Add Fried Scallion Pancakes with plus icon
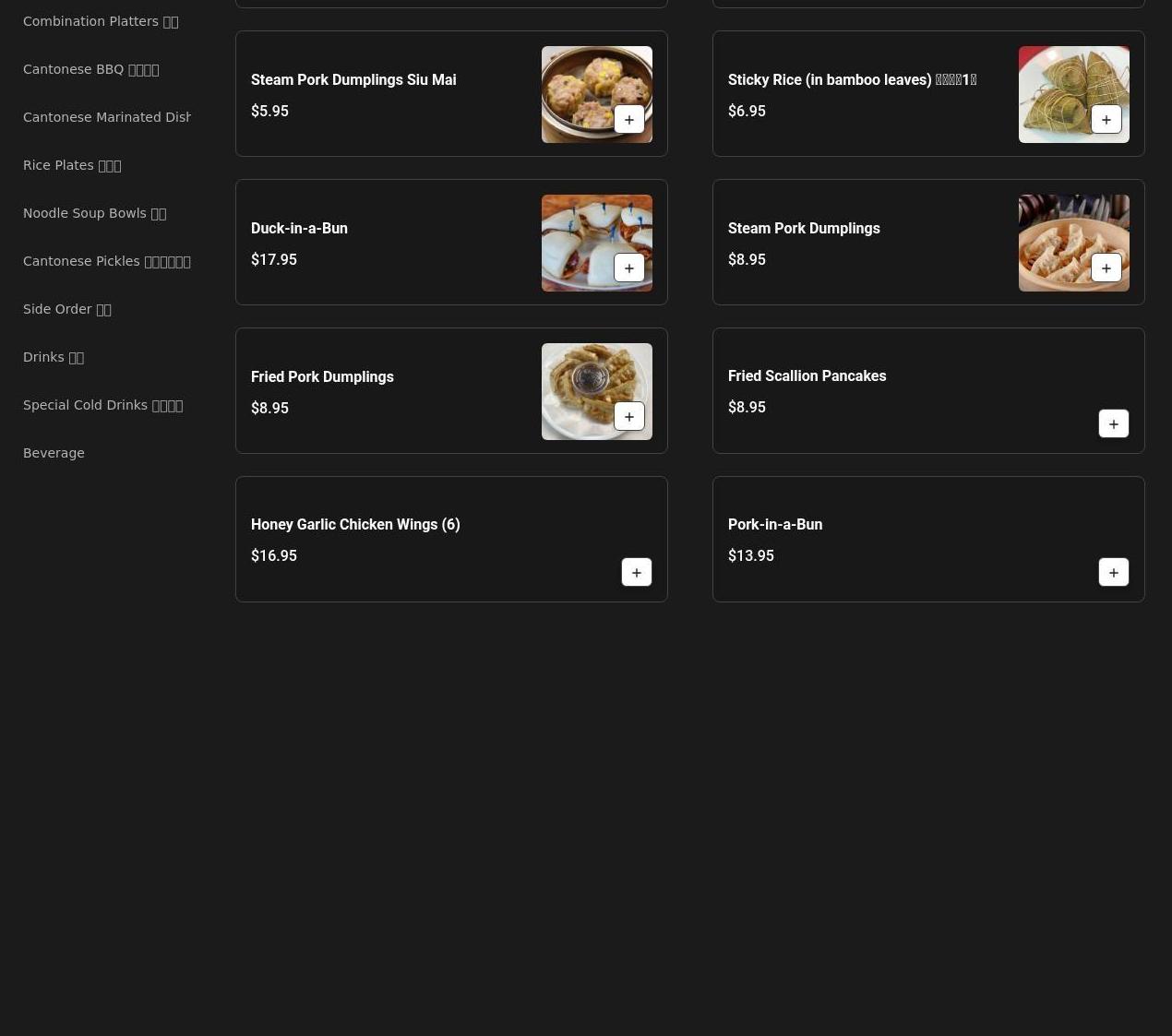1172x1036 pixels. [1114, 423]
